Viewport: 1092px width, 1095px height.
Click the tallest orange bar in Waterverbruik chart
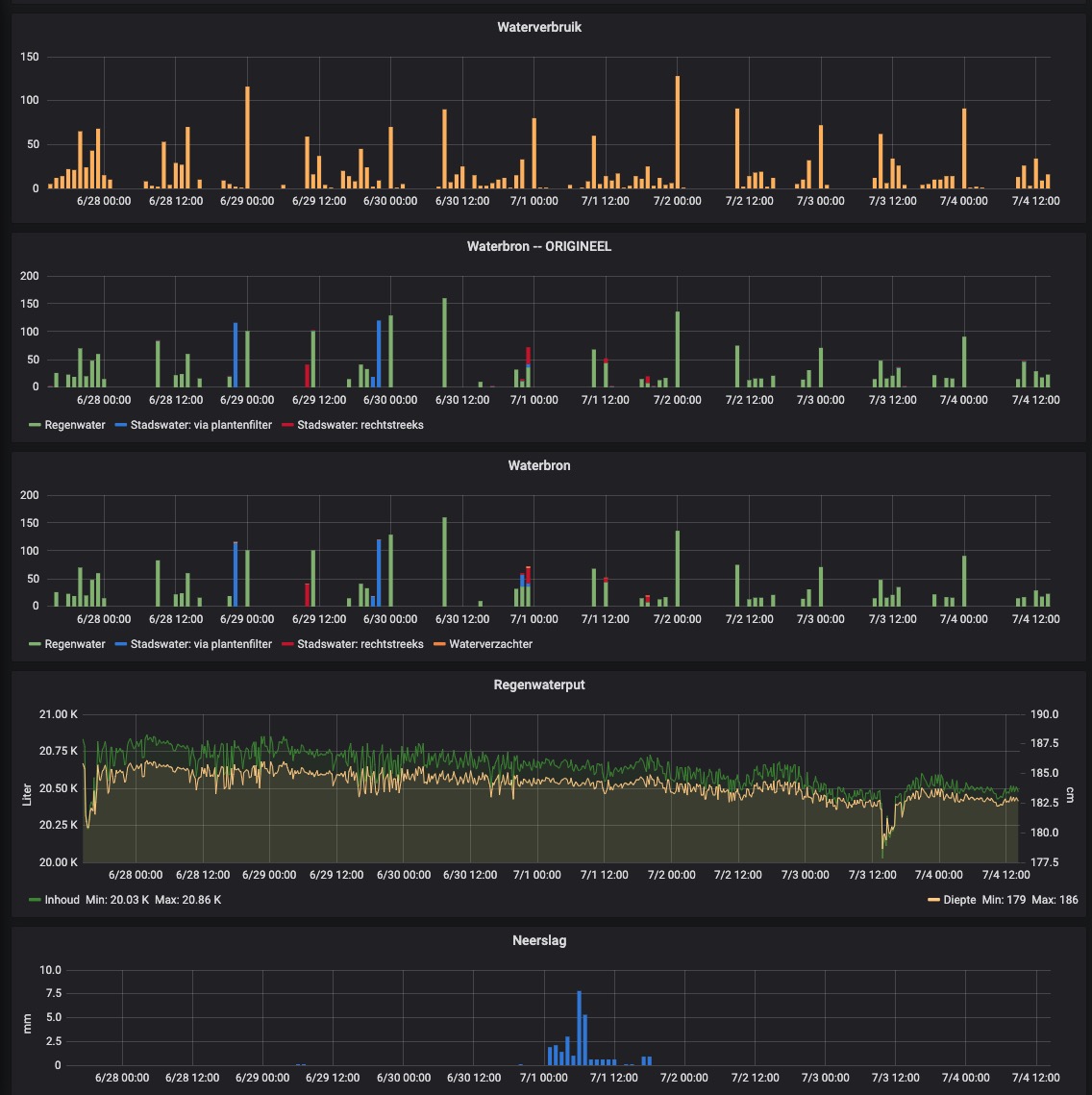[x=677, y=133]
